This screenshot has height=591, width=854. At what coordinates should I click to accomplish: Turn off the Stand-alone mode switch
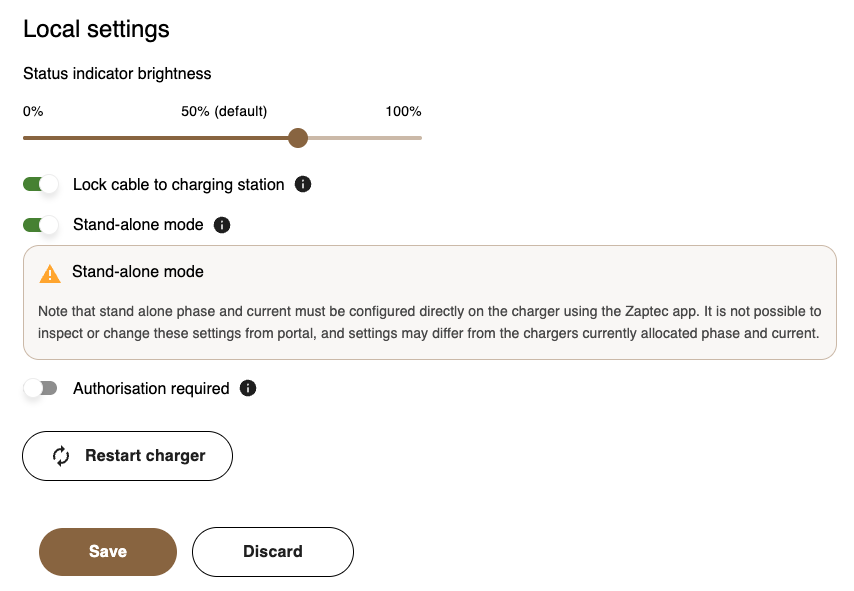41,225
